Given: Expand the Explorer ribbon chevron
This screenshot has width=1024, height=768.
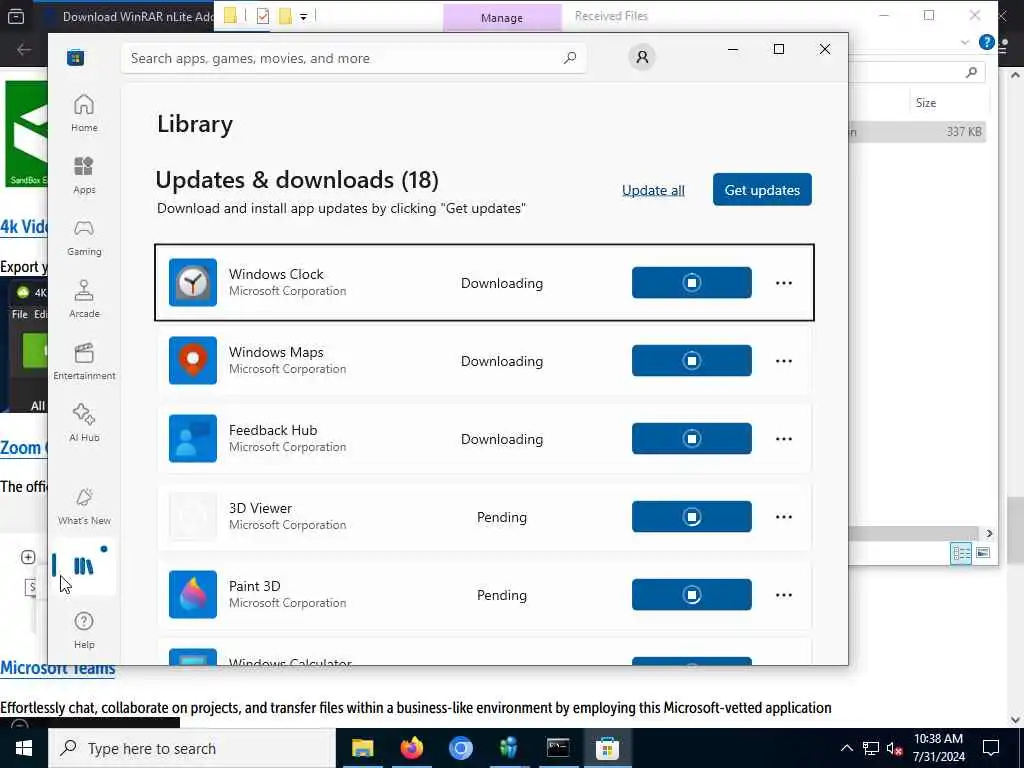Looking at the screenshot, I should [x=965, y=42].
